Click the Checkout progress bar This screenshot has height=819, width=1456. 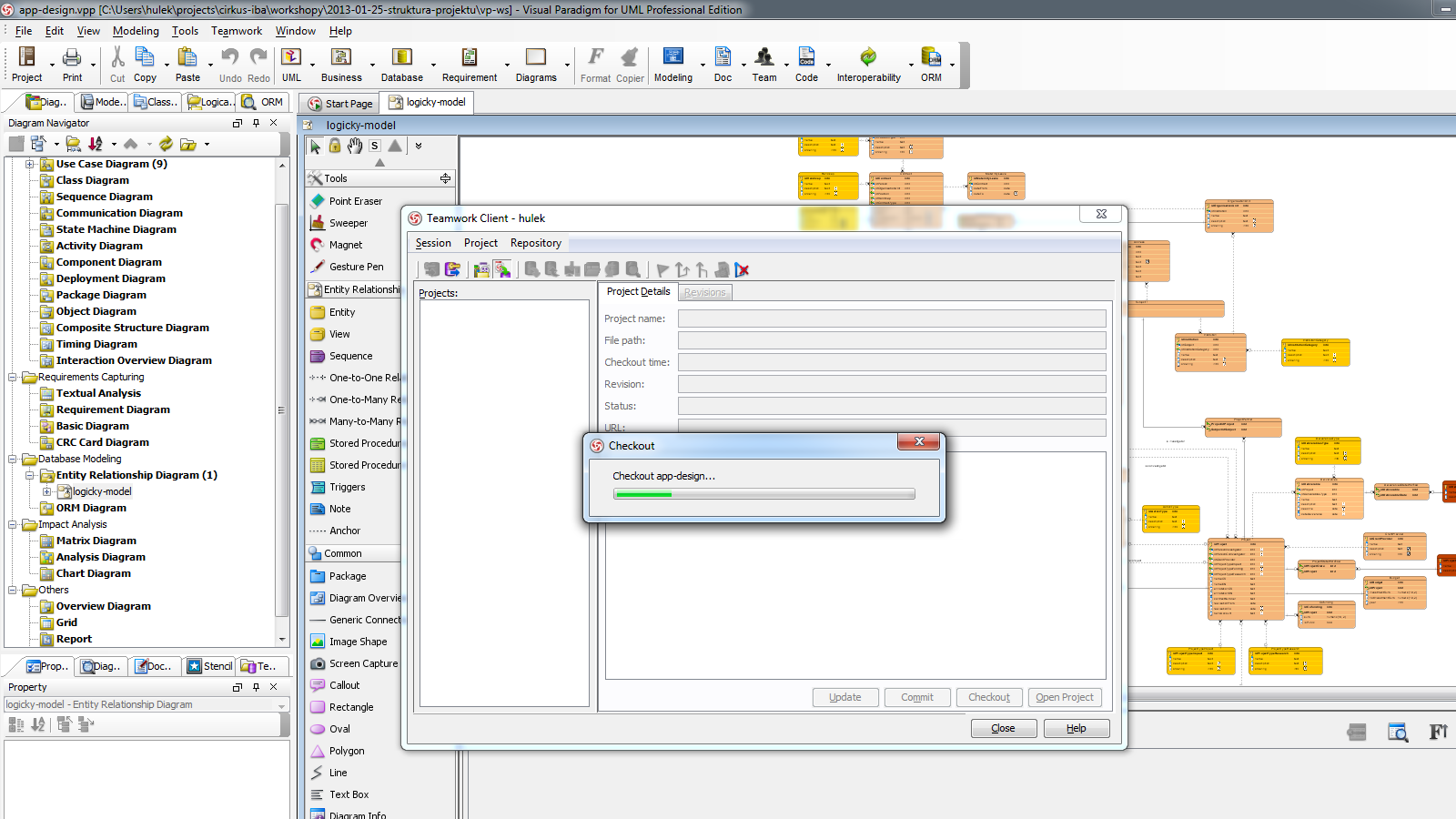(x=764, y=494)
